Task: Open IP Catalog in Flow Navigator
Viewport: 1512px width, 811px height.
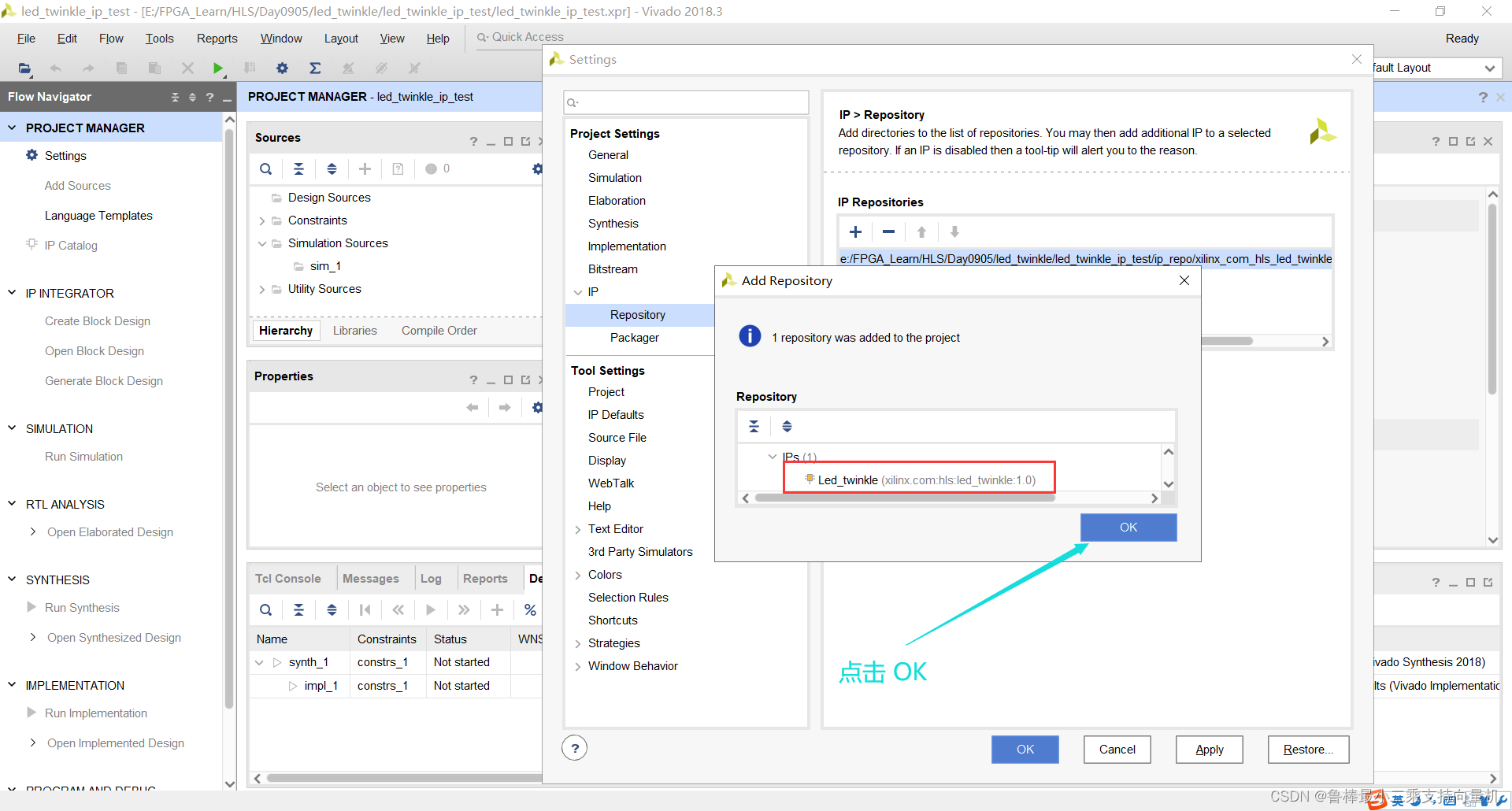Action: point(71,246)
